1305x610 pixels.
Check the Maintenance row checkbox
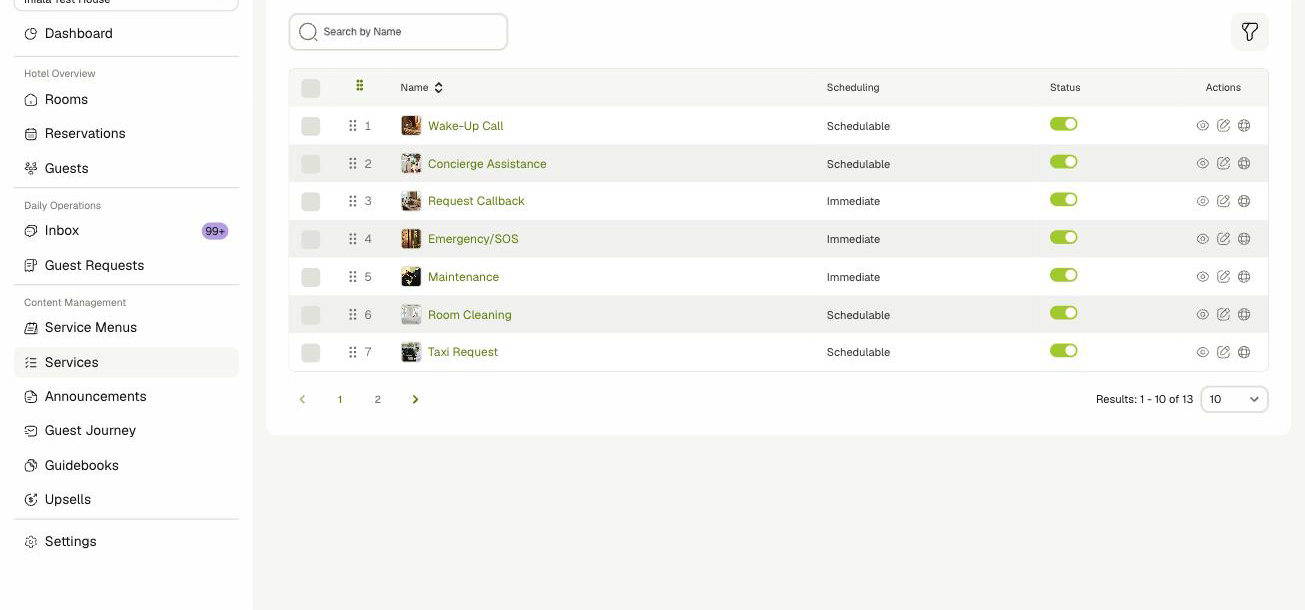311,277
